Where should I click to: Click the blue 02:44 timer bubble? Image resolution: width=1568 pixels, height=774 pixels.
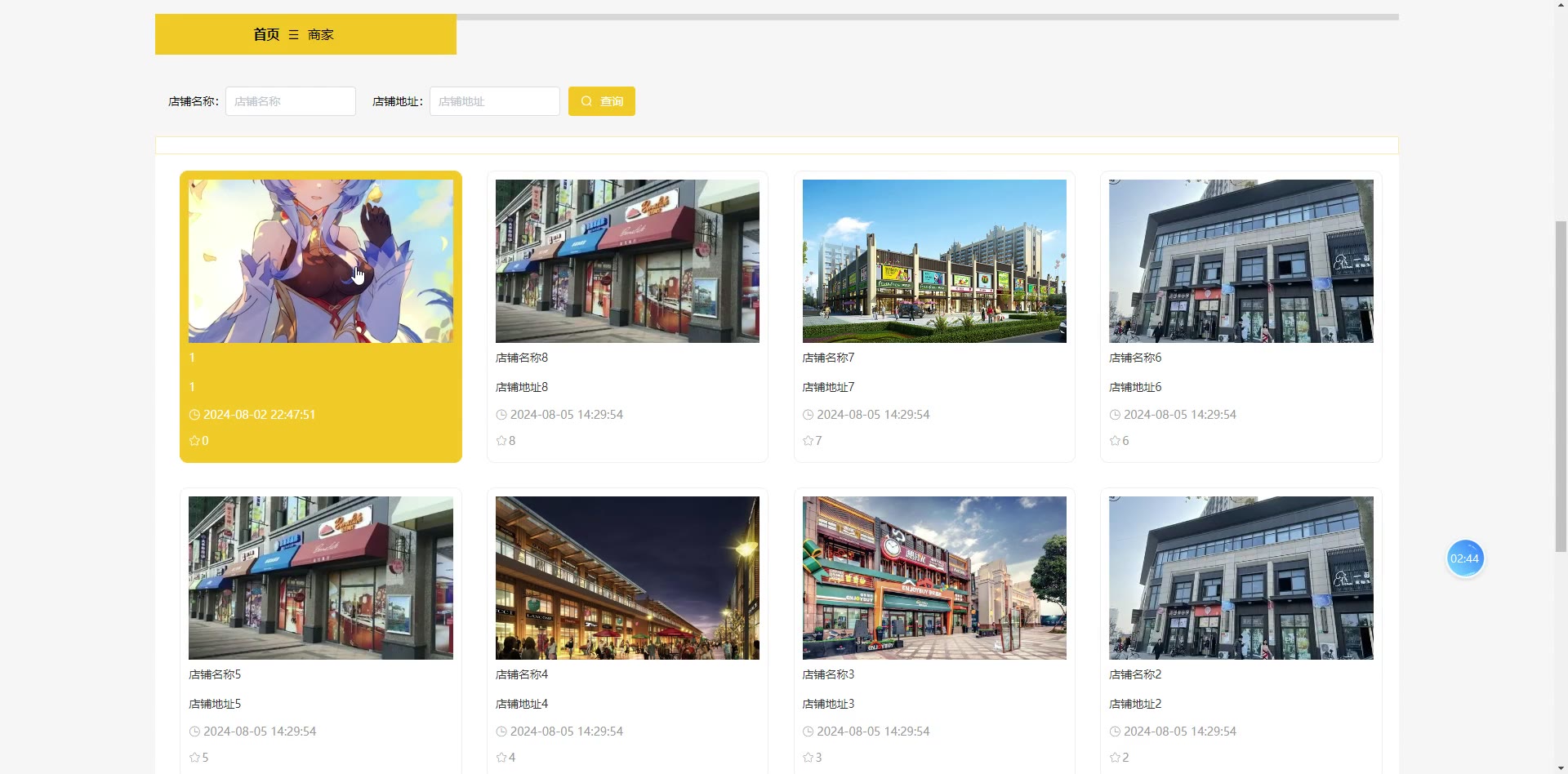[x=1464, y=558]
